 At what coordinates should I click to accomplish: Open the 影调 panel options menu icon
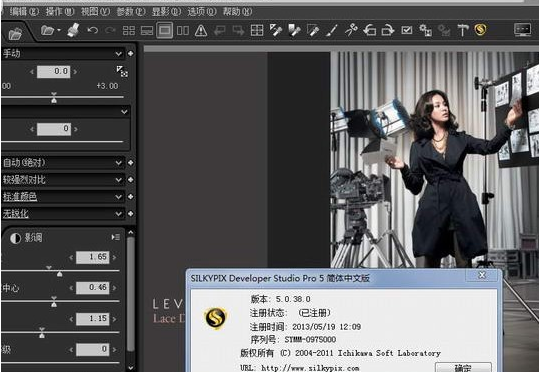(116, 237)
